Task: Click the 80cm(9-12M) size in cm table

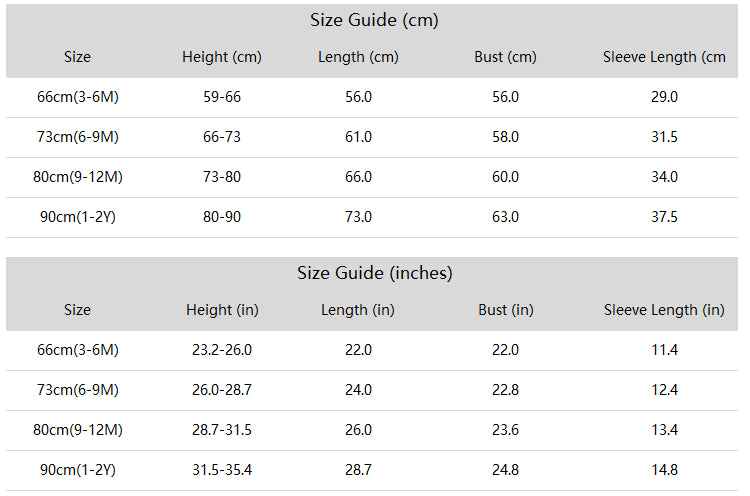Action: coord(78,177)
